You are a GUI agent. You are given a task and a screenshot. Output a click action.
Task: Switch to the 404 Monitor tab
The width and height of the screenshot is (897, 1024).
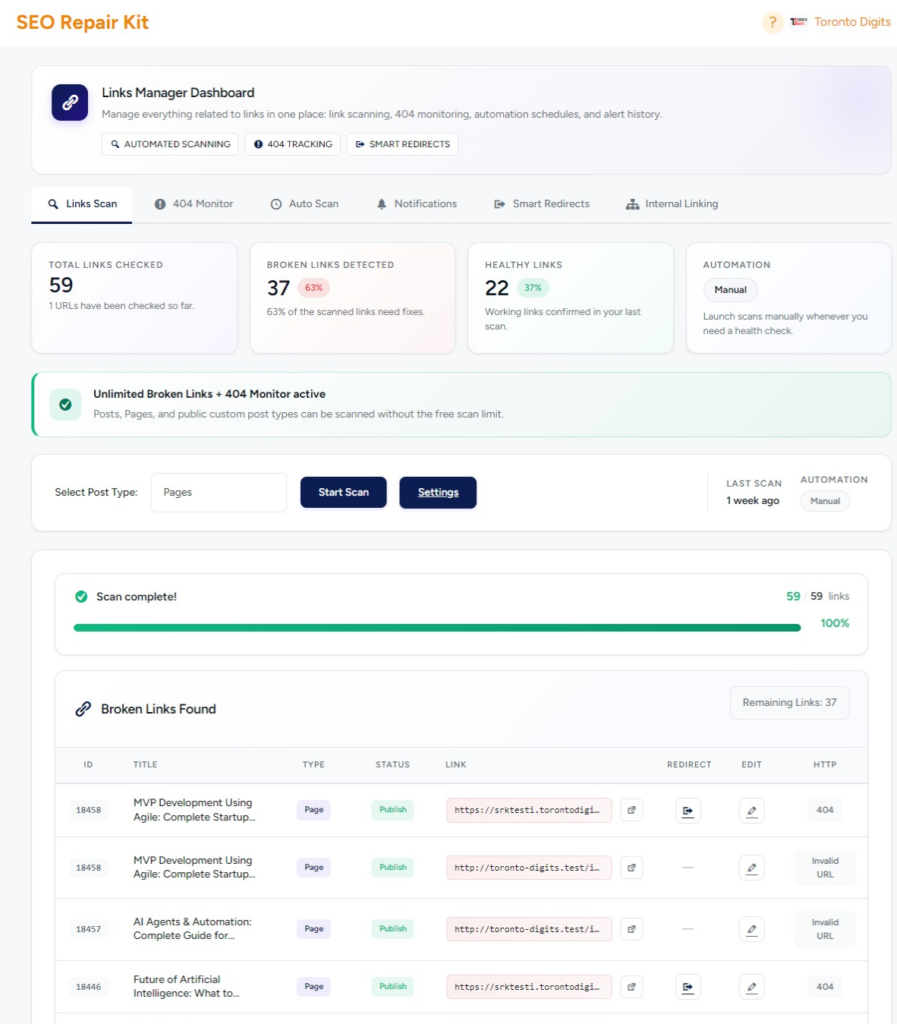(194, 204)
